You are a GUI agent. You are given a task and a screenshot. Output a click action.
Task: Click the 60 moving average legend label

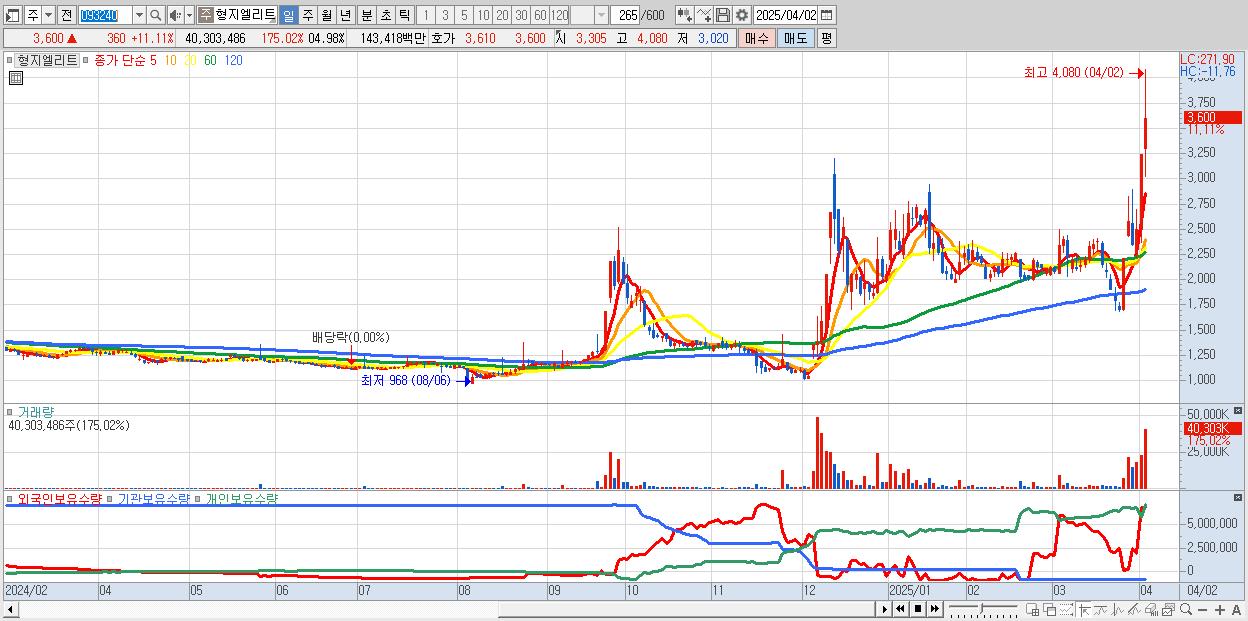210,60
